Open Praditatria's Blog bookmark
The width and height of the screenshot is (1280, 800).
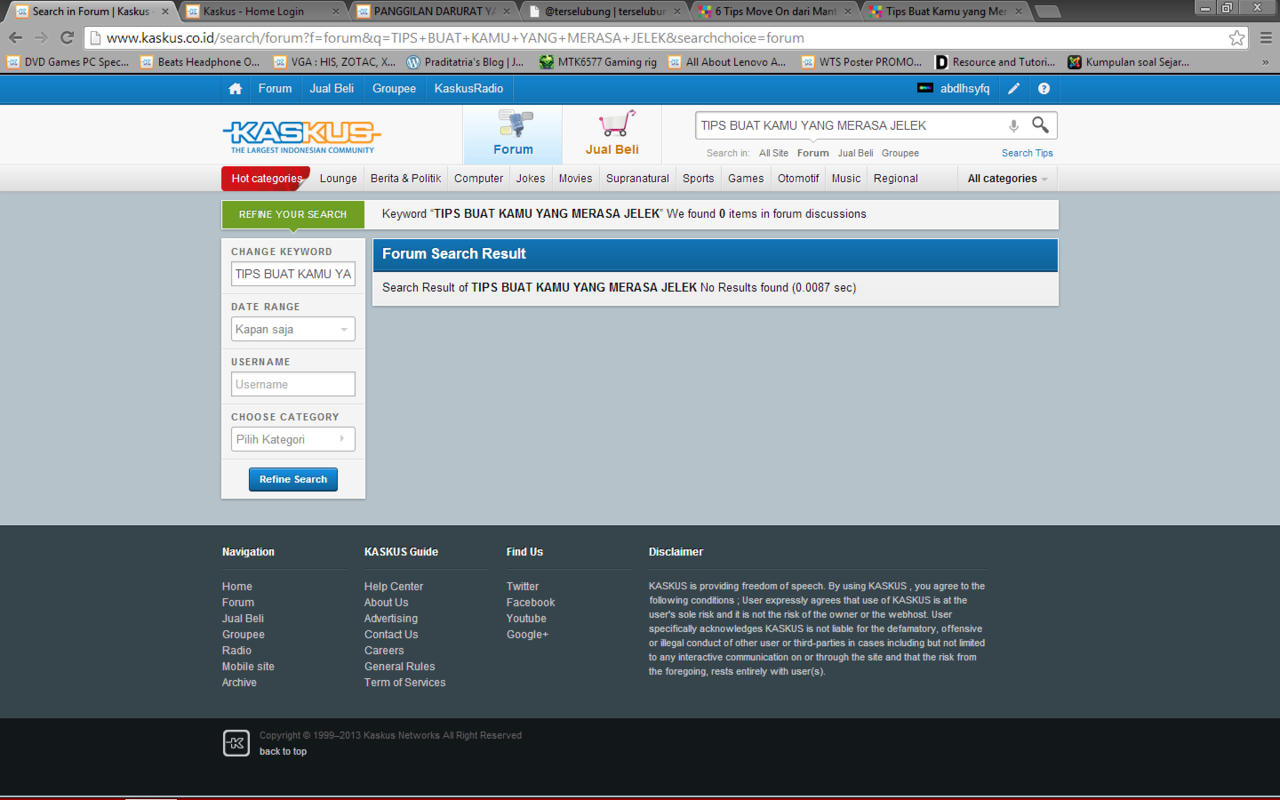coord(465,62)
